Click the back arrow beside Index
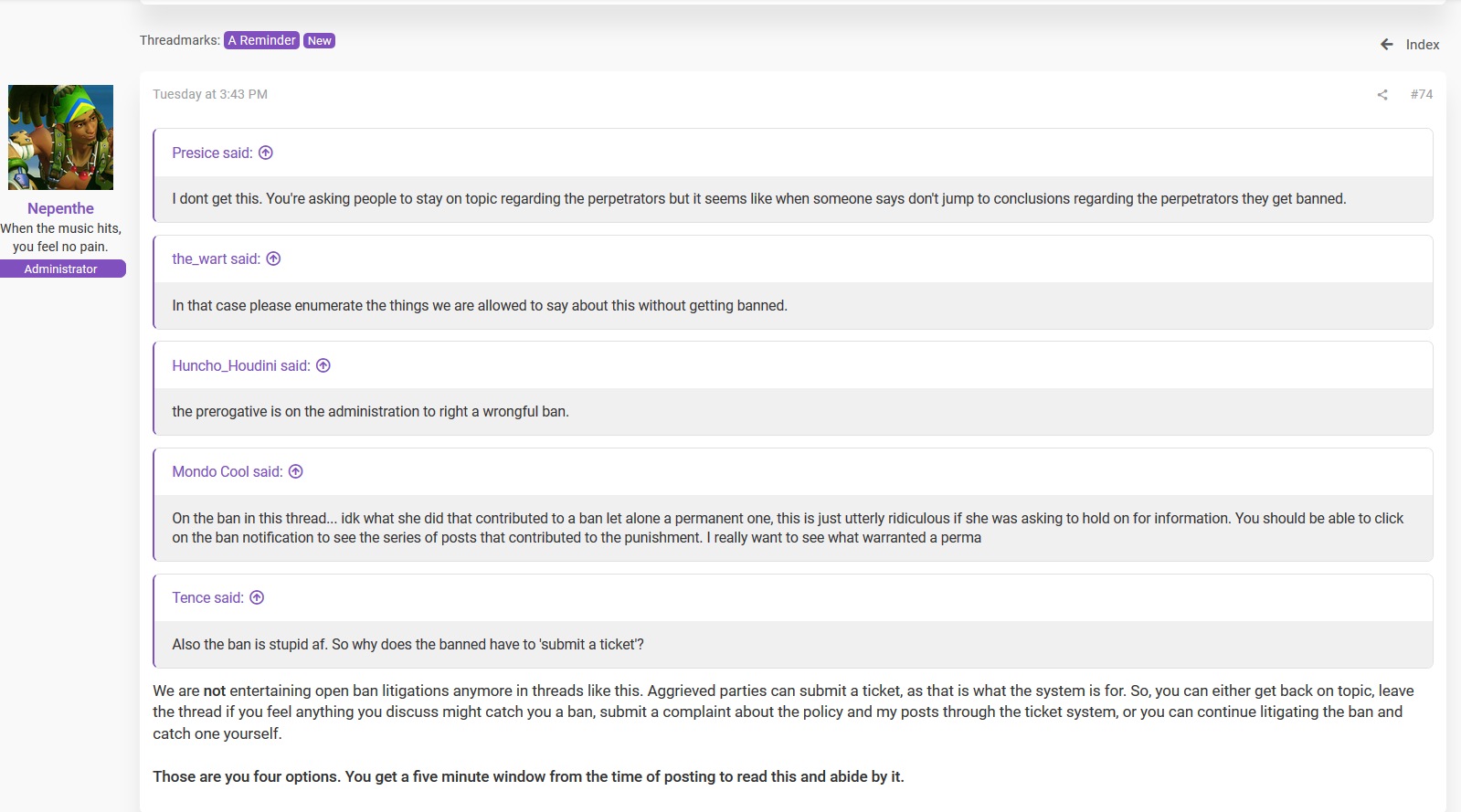 pos(1387,44)
